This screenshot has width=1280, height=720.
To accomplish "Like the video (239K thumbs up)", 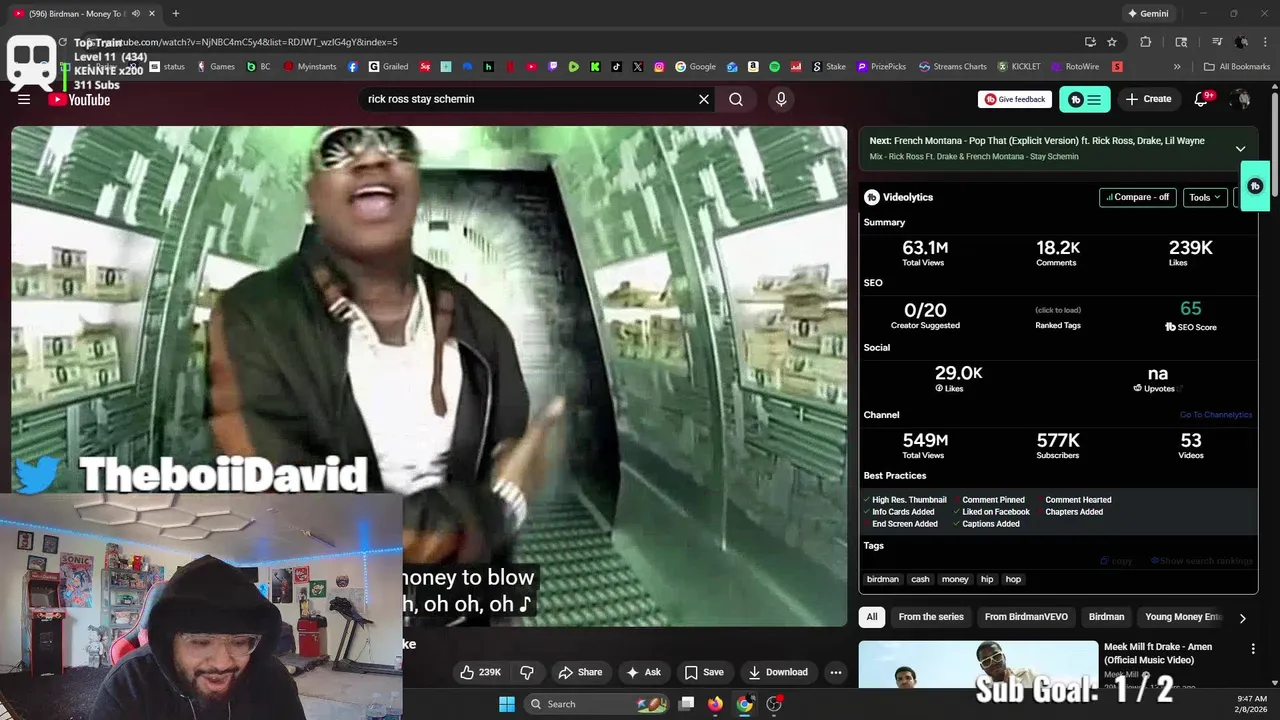I will 480,672.
